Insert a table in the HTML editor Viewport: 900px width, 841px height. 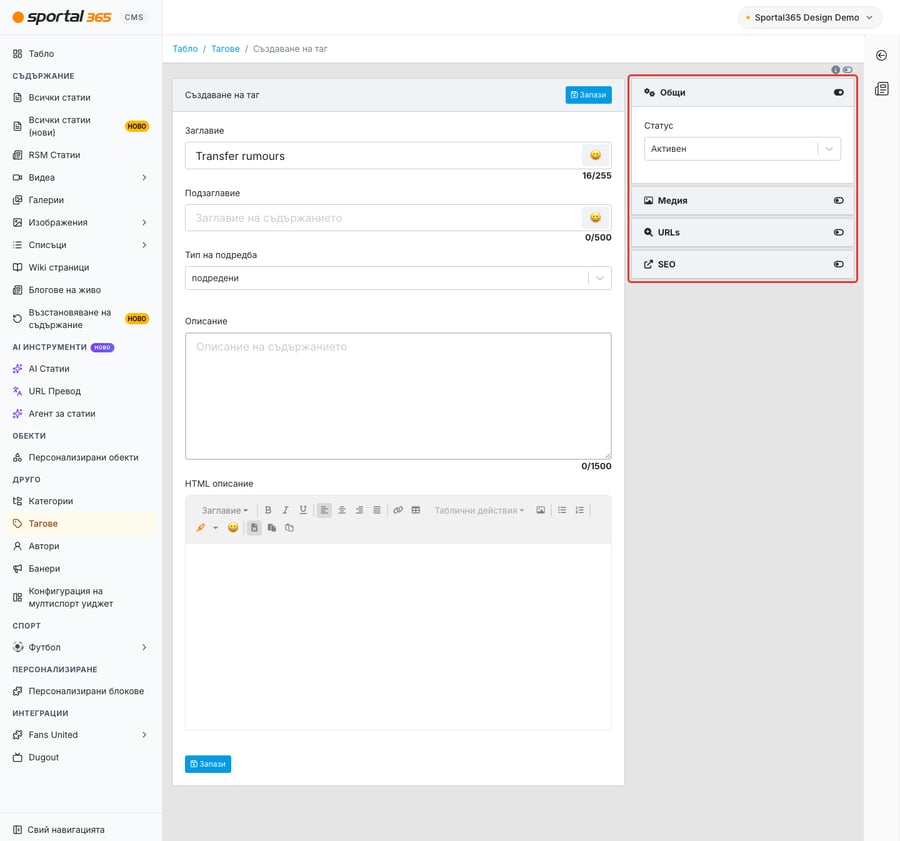coord(416,510)
